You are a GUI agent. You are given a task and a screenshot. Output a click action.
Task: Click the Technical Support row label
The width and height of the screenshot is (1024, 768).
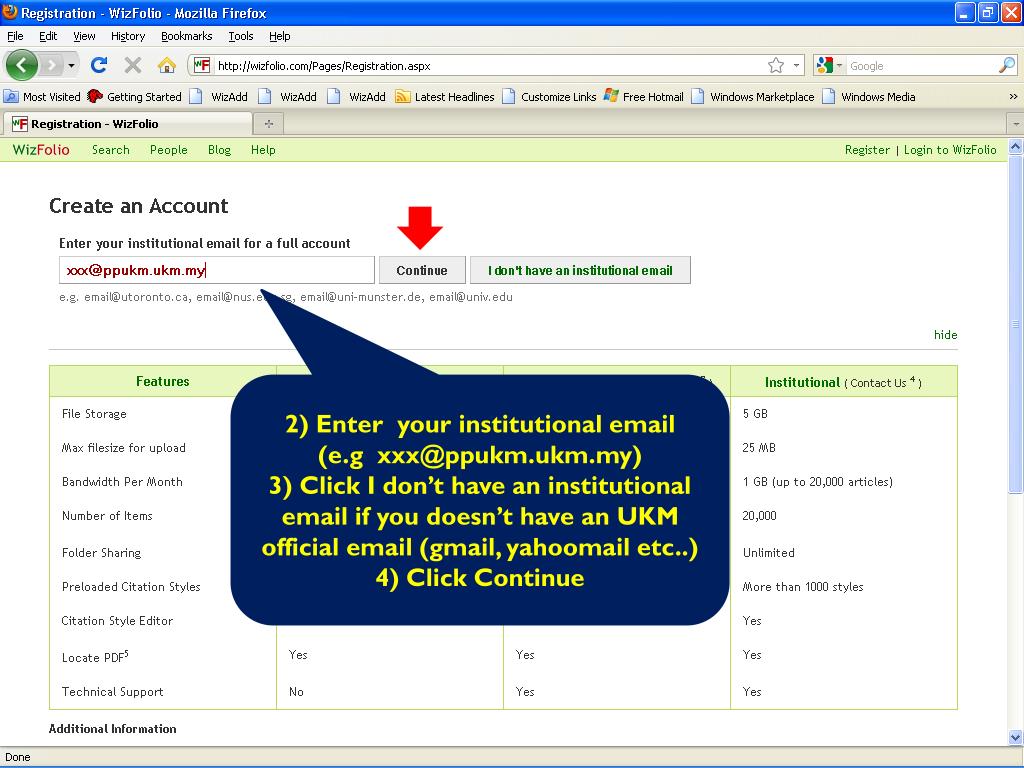coord(112,692)
